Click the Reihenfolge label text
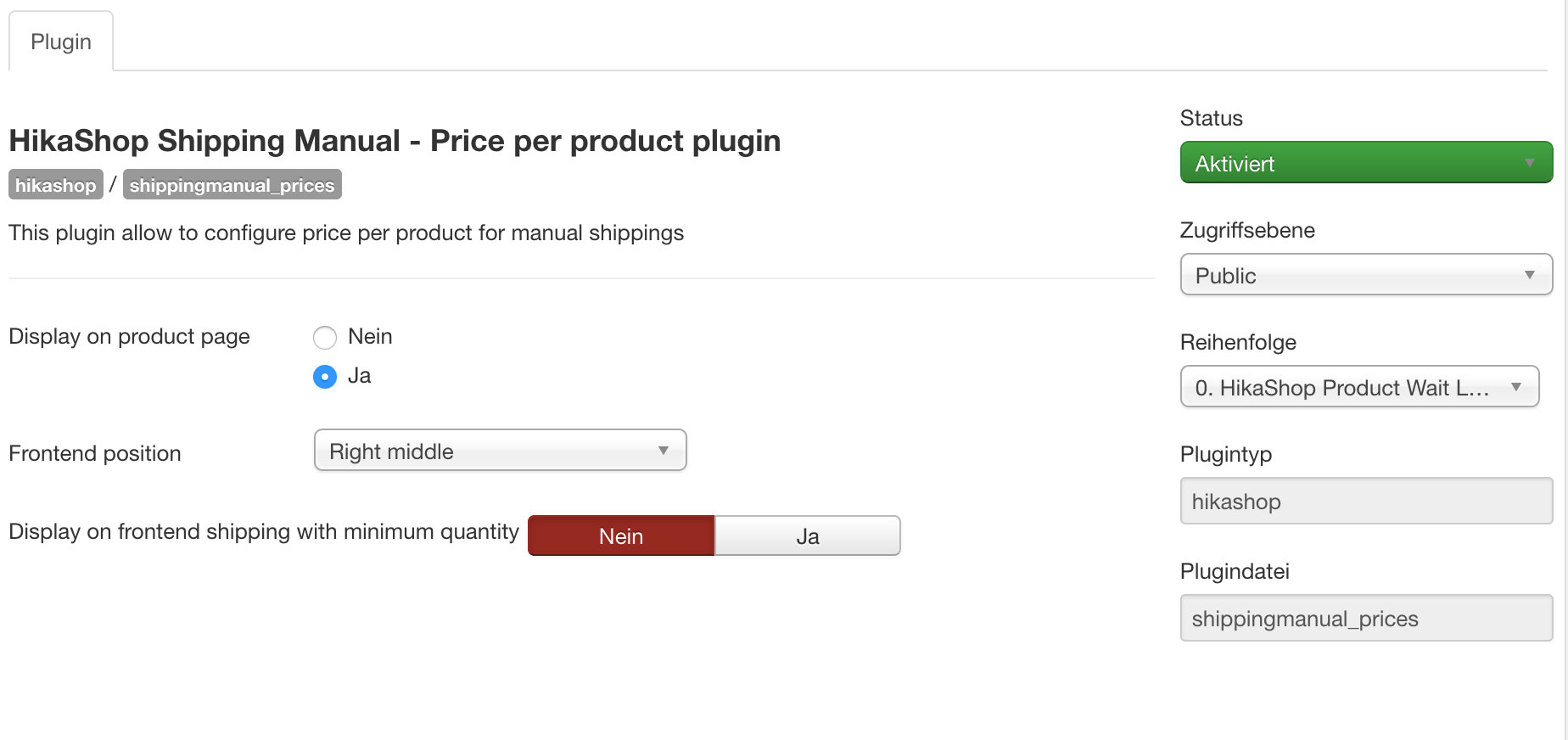 1238,343
